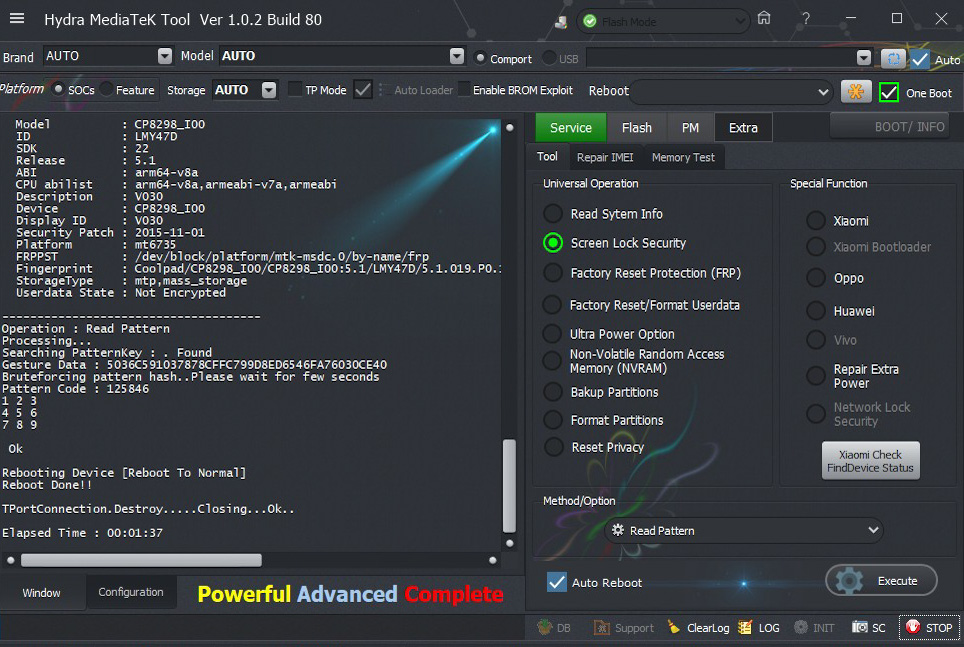
Task: Switch to the Configuration tab
Action: pos(131,592)
